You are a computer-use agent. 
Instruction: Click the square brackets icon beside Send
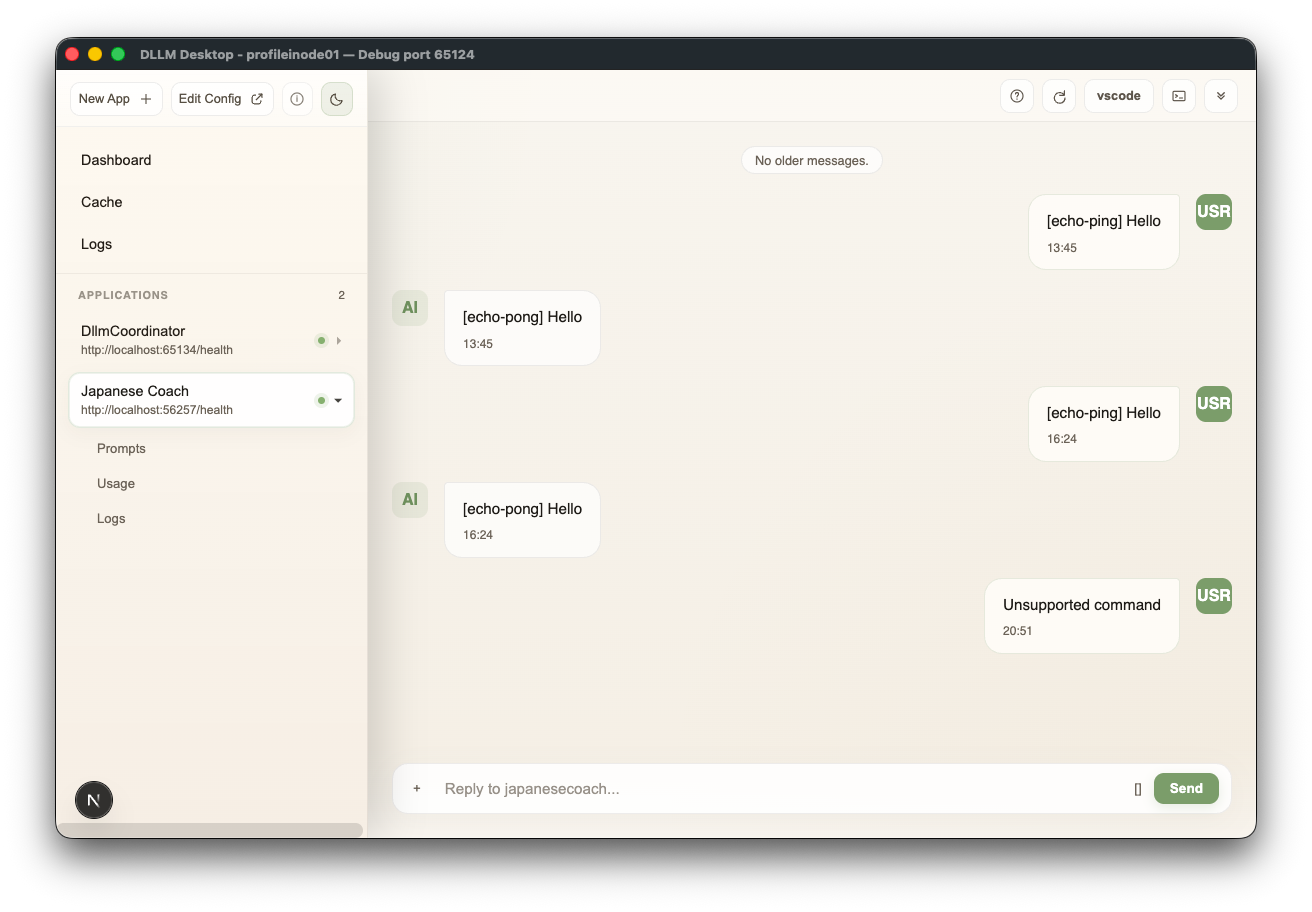(x=1138, y=789)
